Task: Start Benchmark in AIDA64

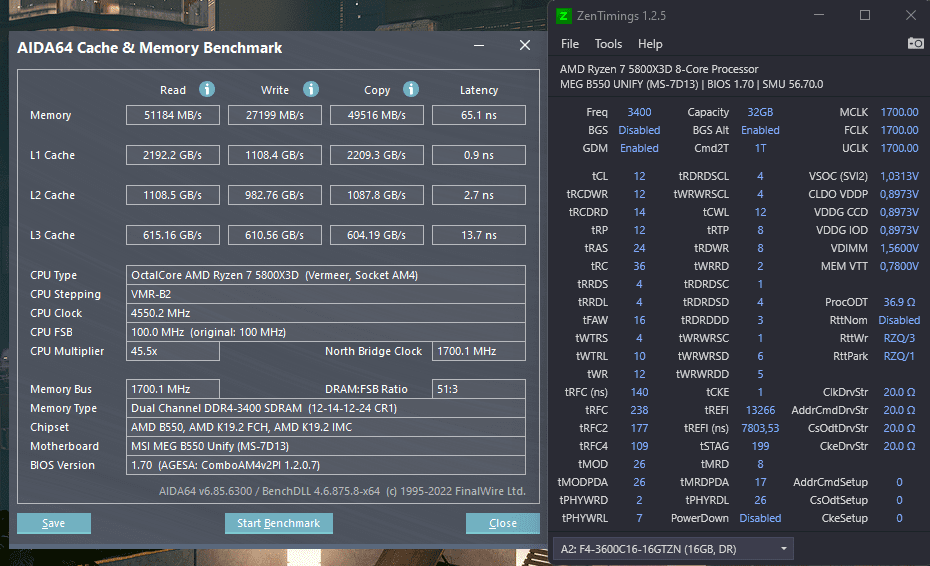Action: [x=279, y=523]
